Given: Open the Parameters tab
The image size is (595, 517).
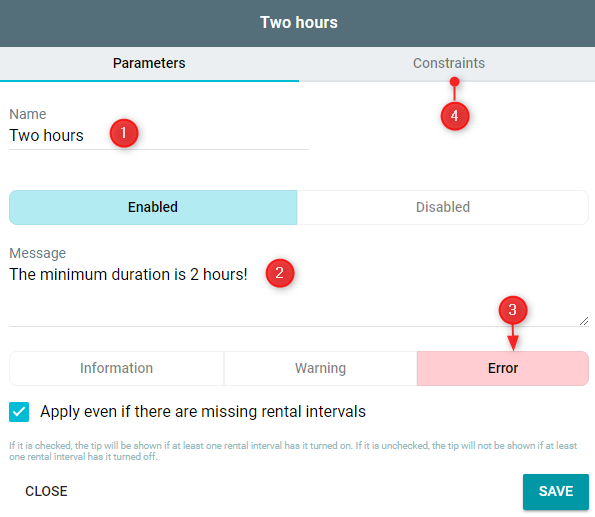Looking at the screenshot, I should [149, 63].
